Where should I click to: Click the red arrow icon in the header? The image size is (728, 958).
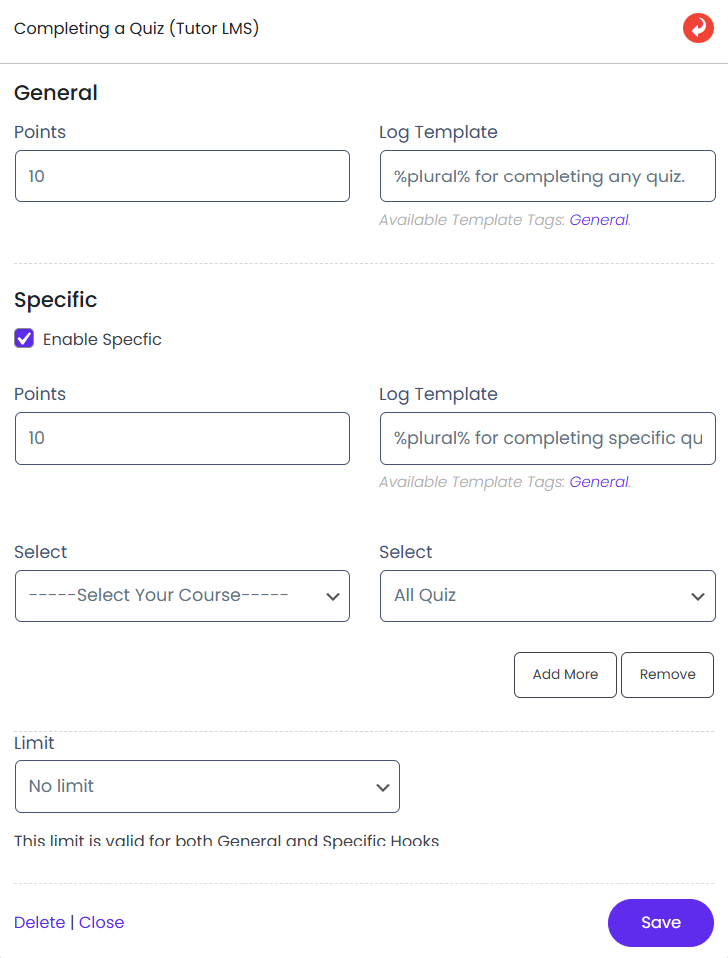698,28
